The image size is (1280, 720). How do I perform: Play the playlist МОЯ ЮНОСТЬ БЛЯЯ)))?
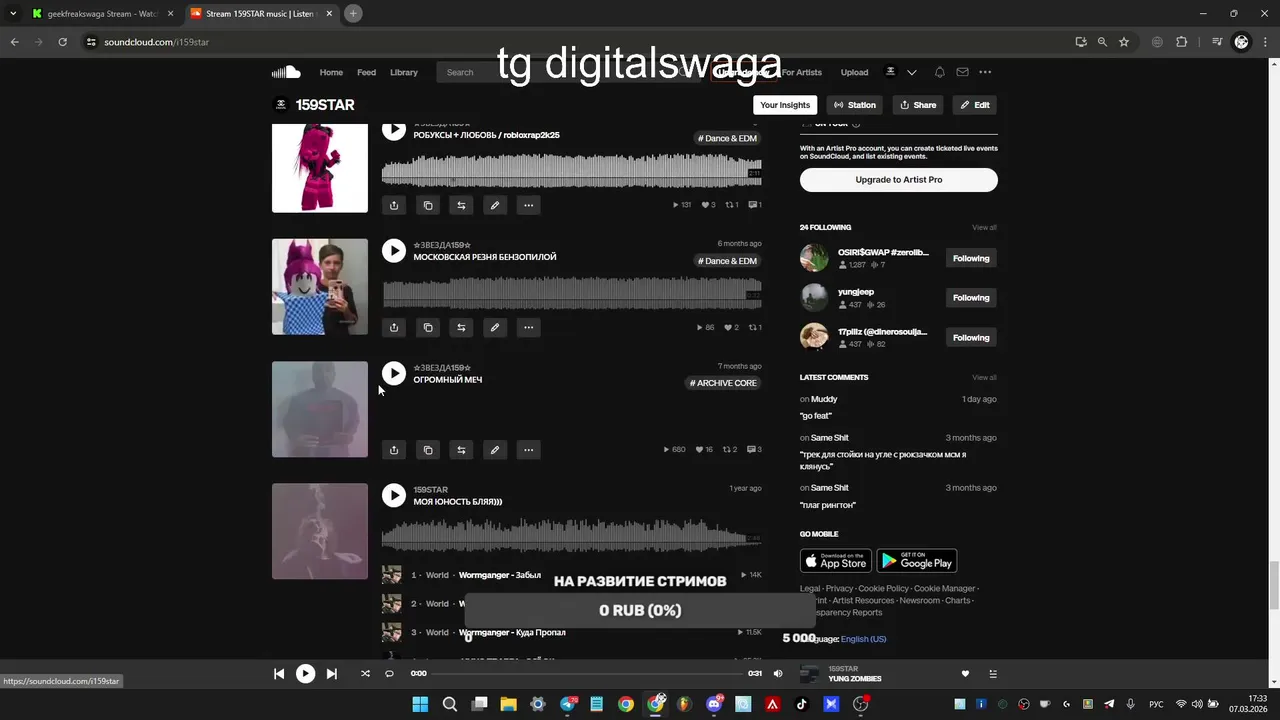pos(394,495)
